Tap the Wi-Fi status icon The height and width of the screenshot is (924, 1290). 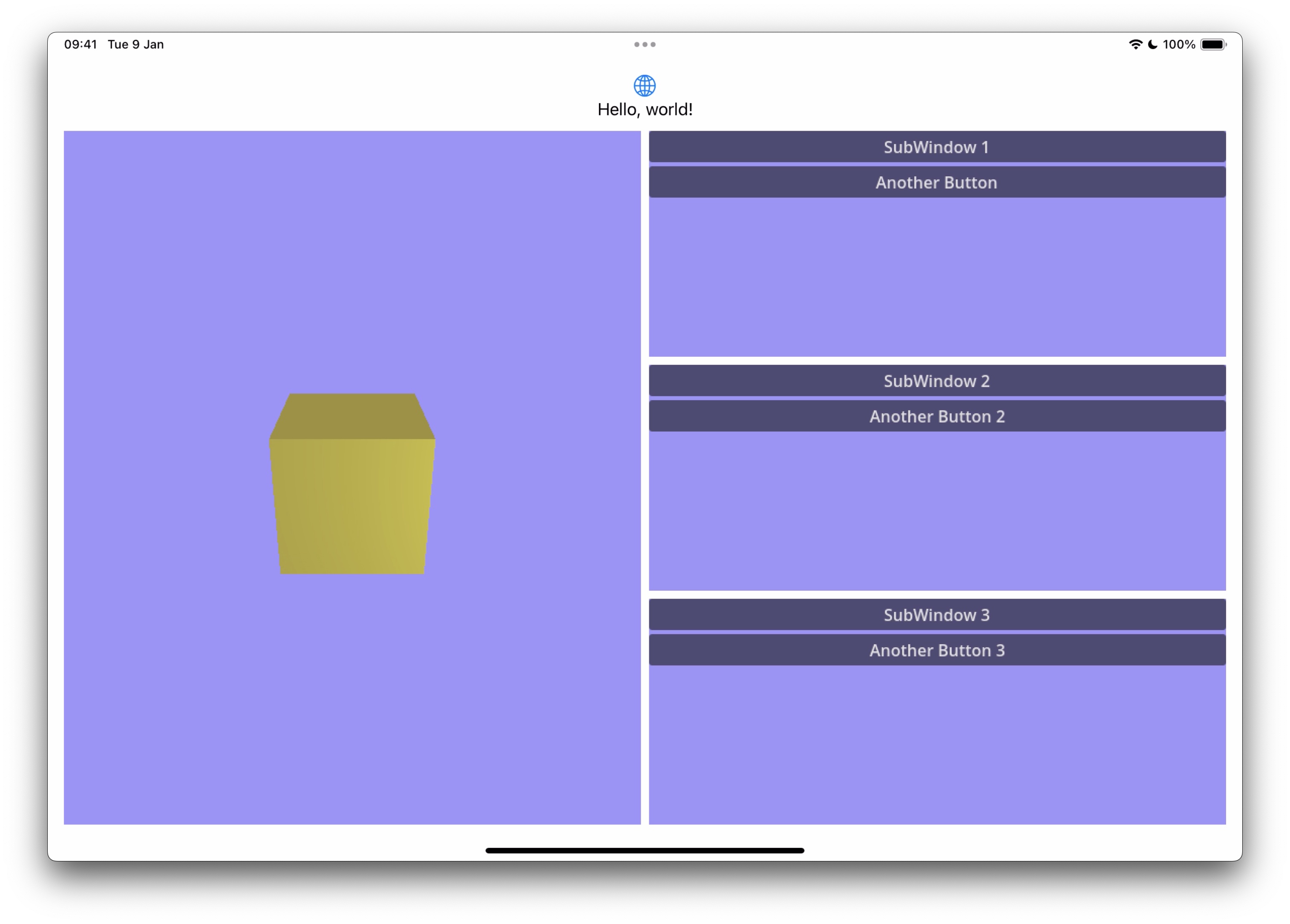click(1135, 44)
